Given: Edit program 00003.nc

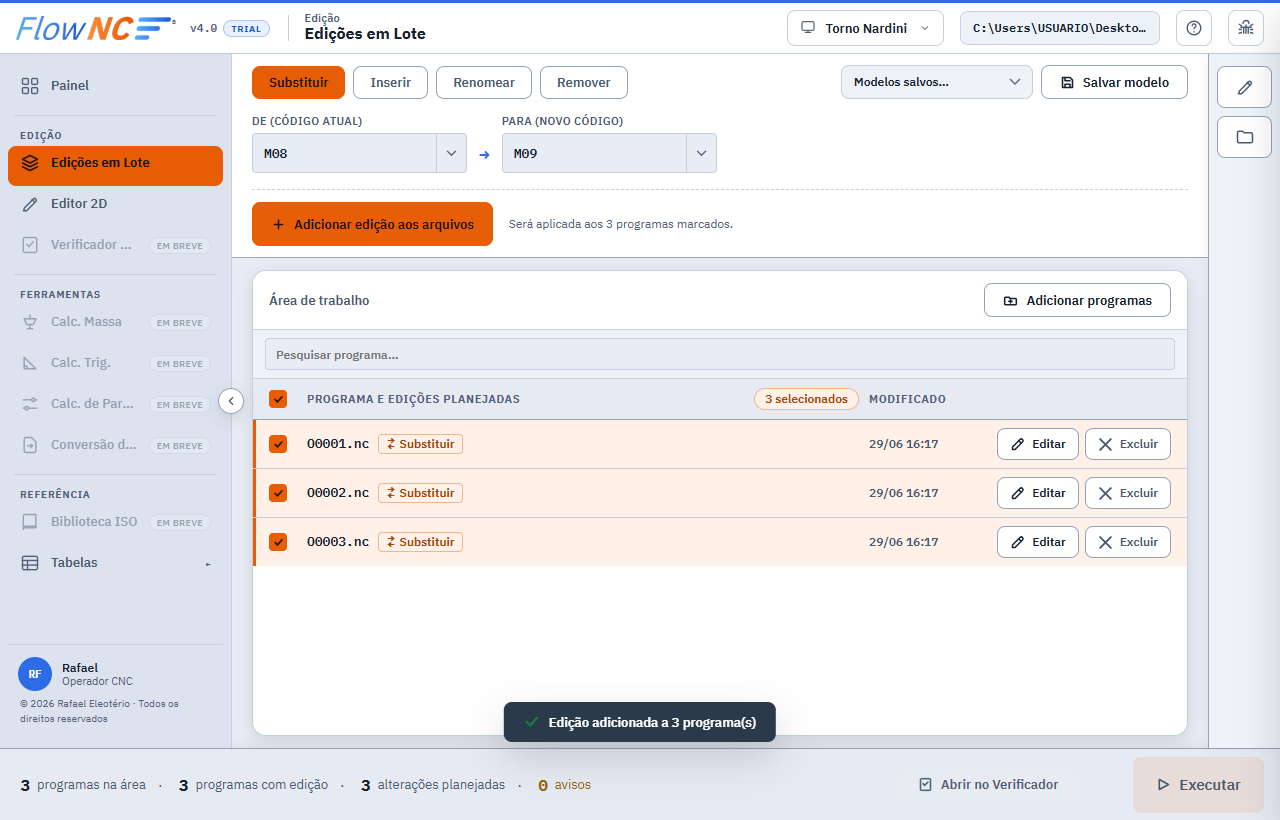Looking at the screenshot, I should [1037, 542].
